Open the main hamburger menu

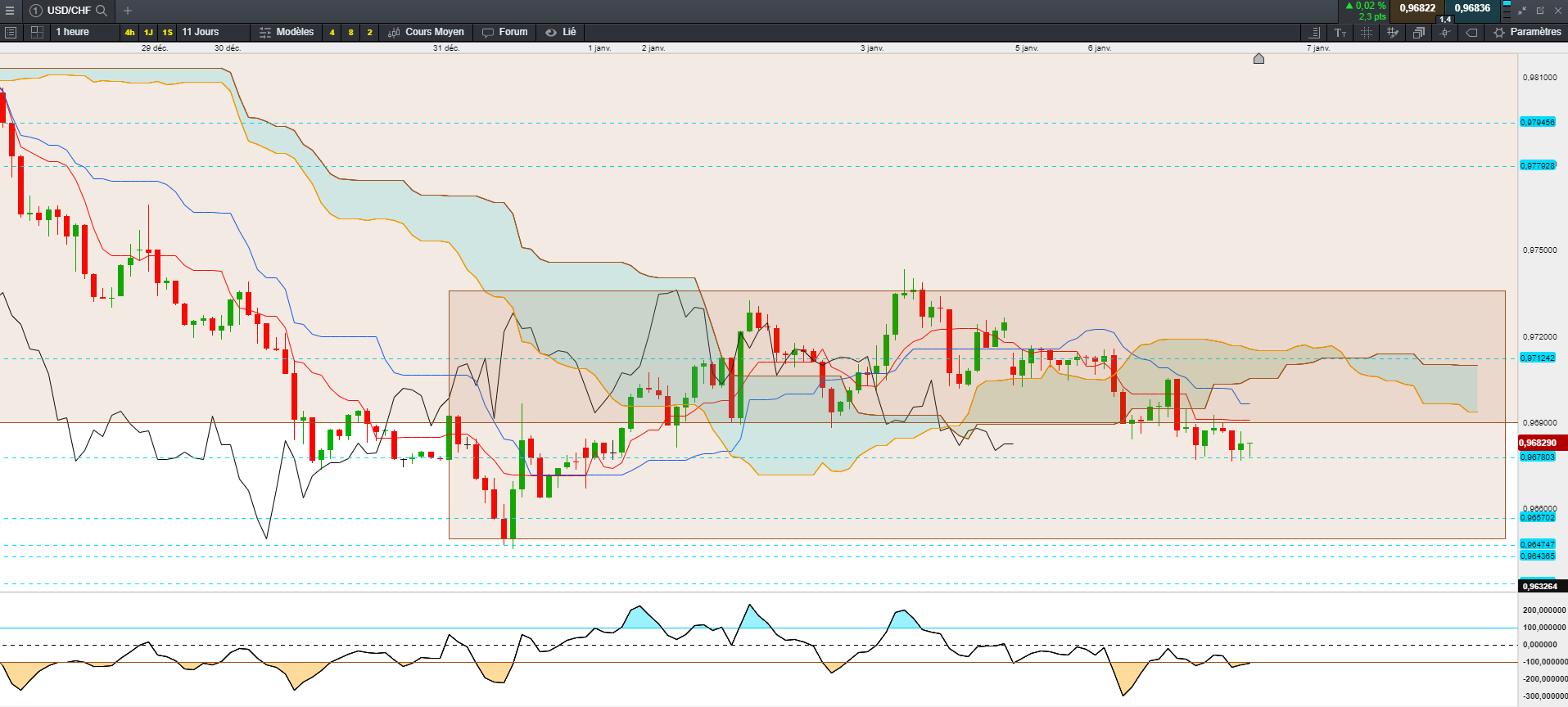[x=10, y=11]
